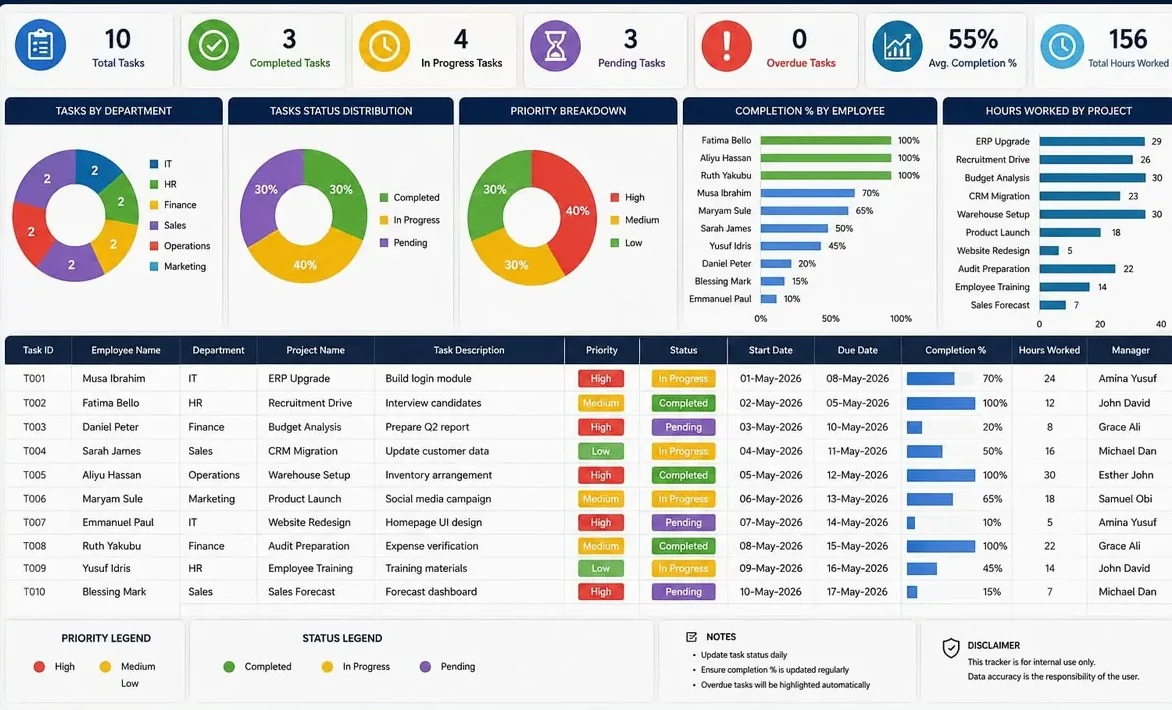Viewport: 1172px width, 710px height.
Task: Open the Avg. Completion chart icon
Action: (897, 46)
